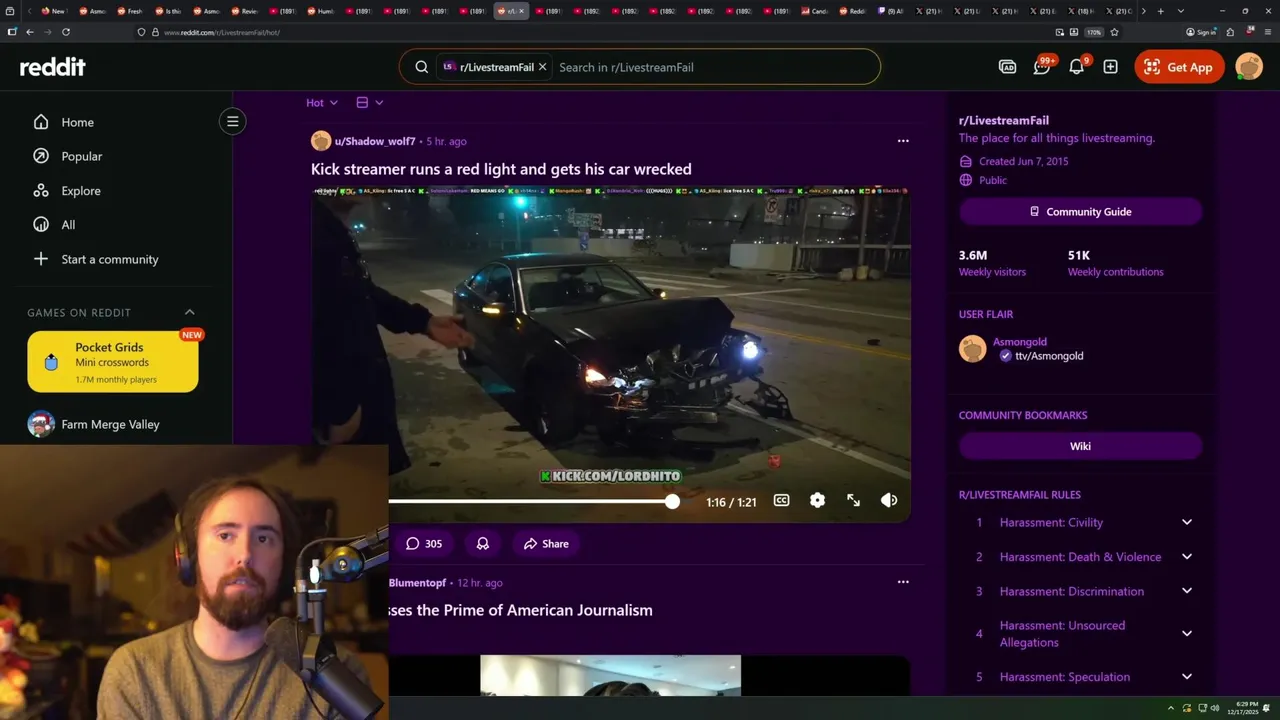Remove the r/LivestreamFail search filter chip
The image size is (1280, 720).
click(542, 67)
